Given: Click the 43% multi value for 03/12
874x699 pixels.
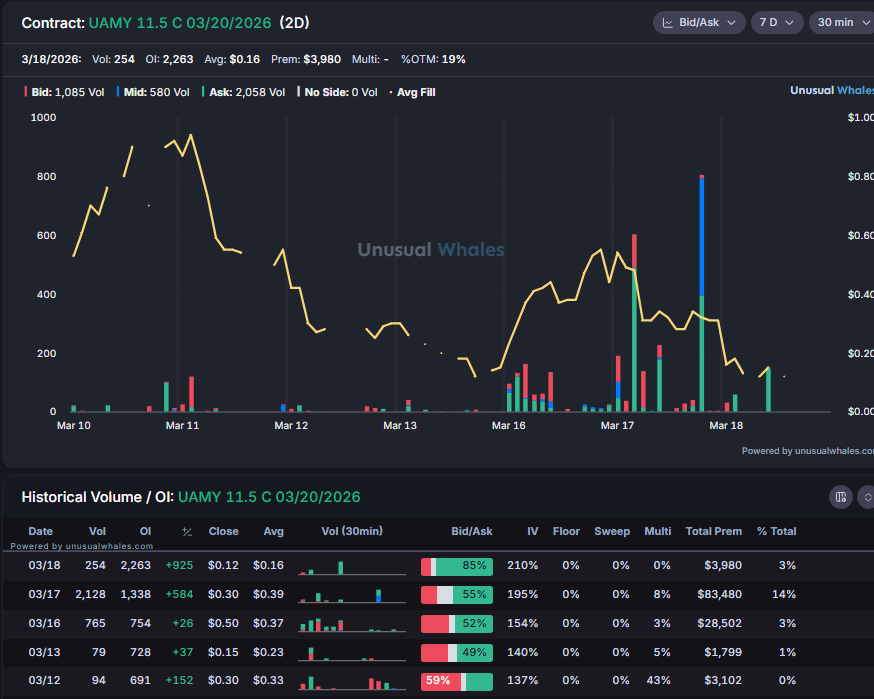Looking at the screenshot, I should coord(658,680).
